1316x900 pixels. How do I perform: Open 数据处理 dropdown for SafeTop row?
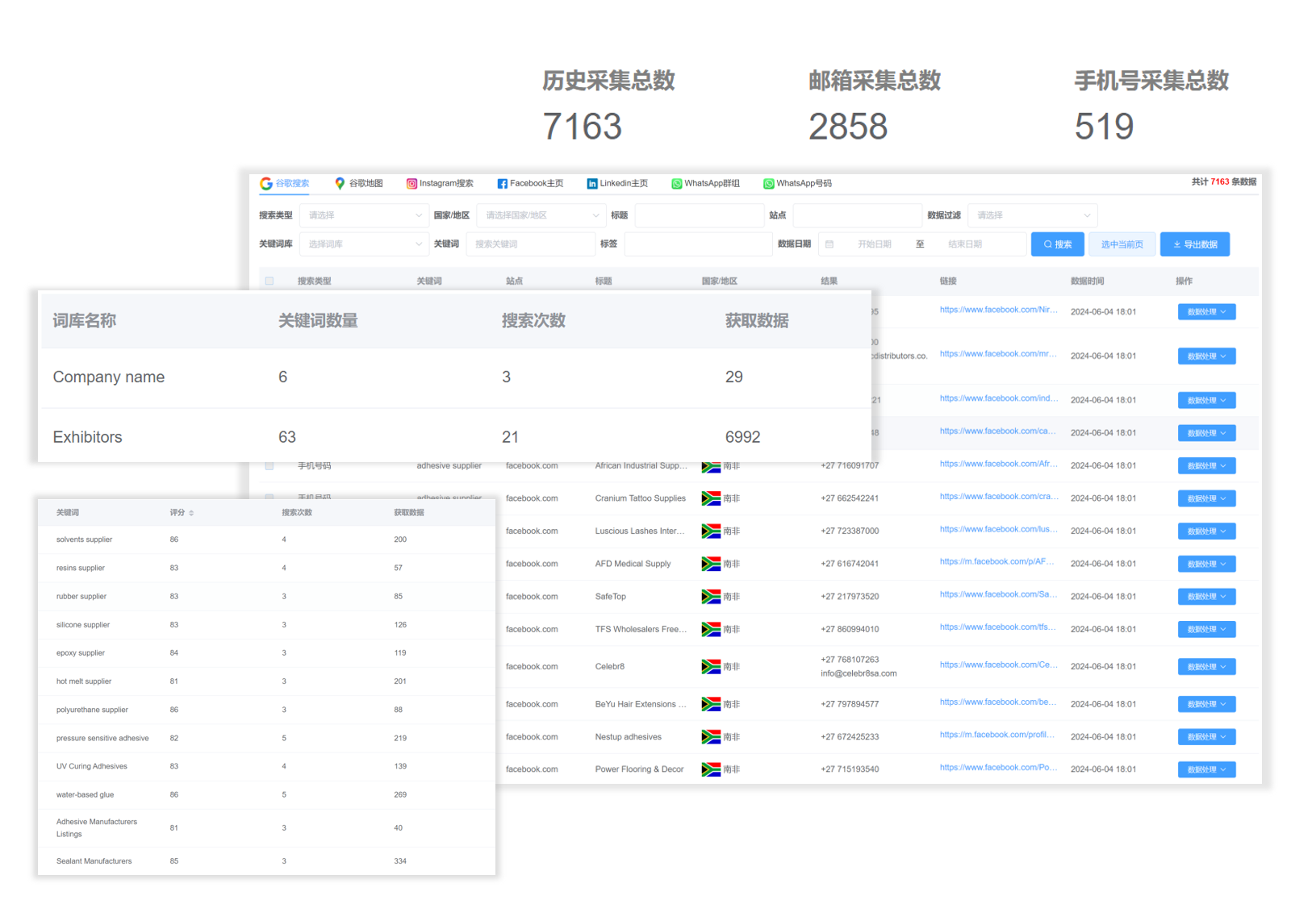point(1207,597)
